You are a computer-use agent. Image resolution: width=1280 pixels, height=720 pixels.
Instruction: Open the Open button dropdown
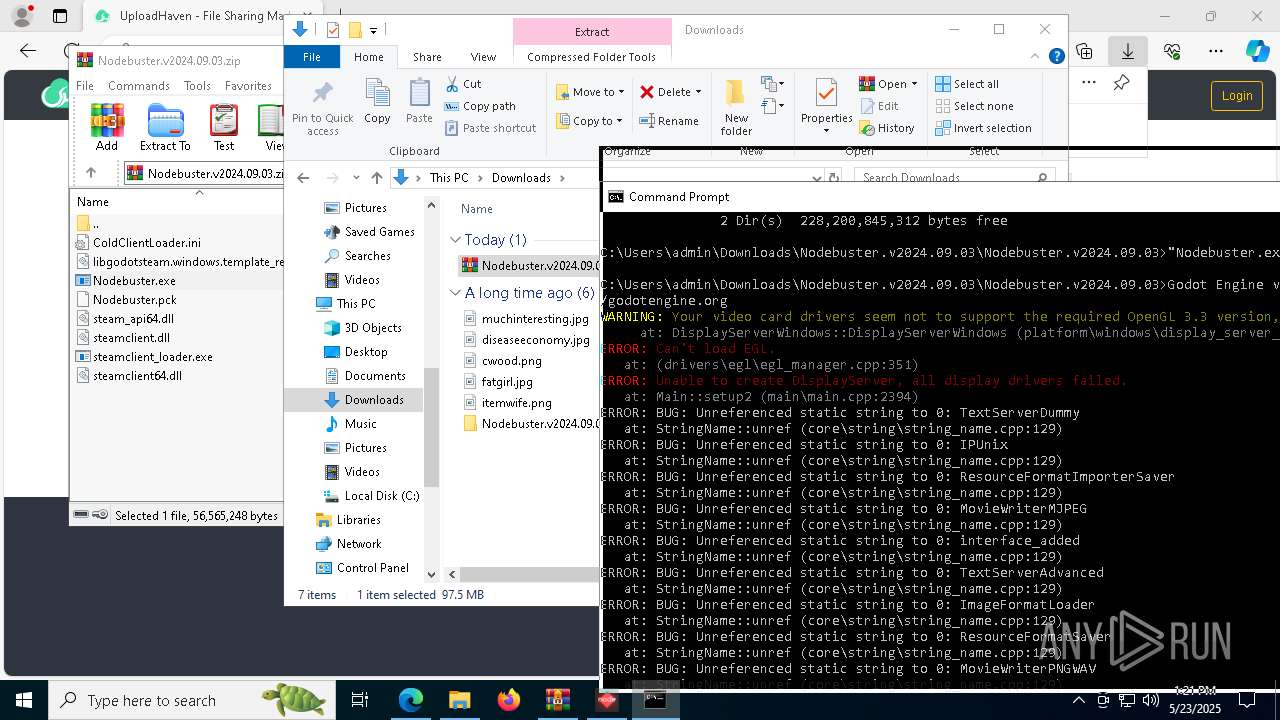(x=914, y=84)
